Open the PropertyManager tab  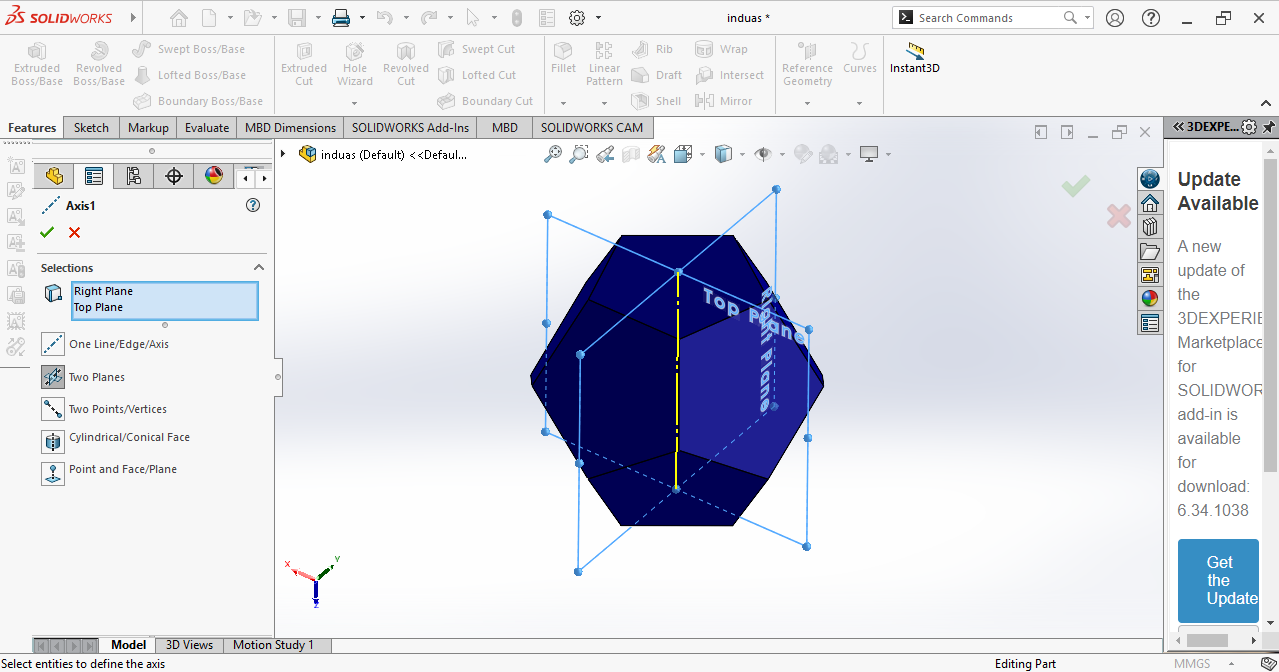pos(93,176)
